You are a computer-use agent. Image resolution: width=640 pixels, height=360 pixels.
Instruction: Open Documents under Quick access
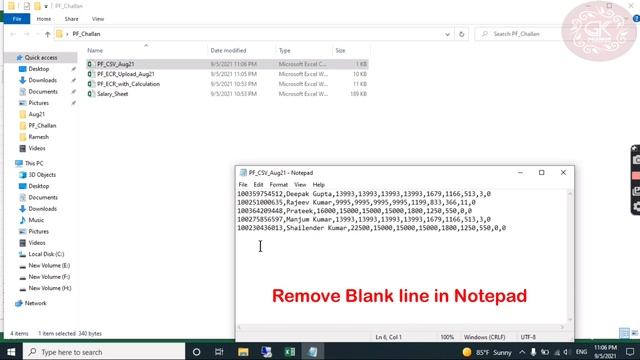(x=43, y=92)
